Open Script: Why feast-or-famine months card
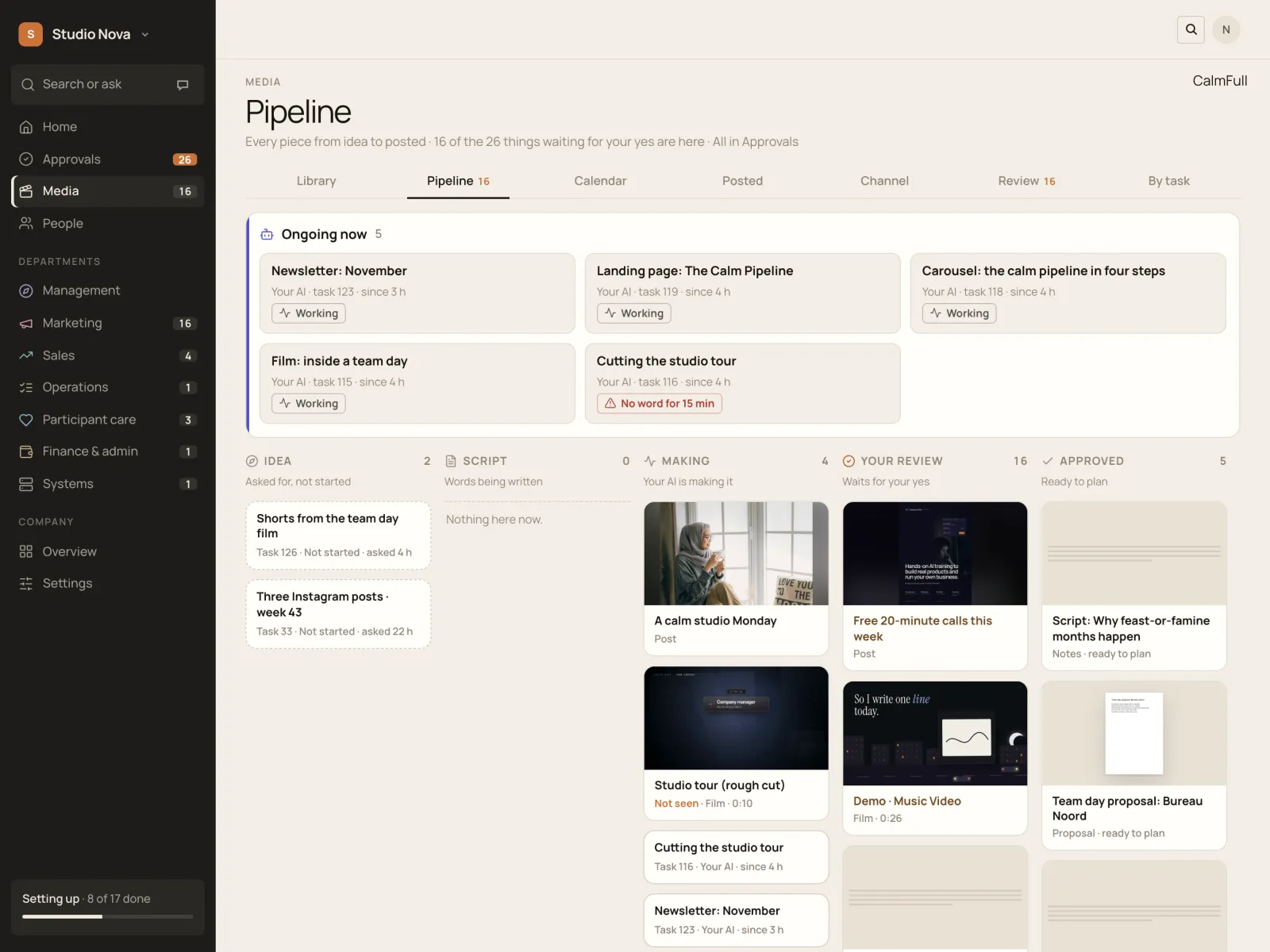 [1133, 585]
